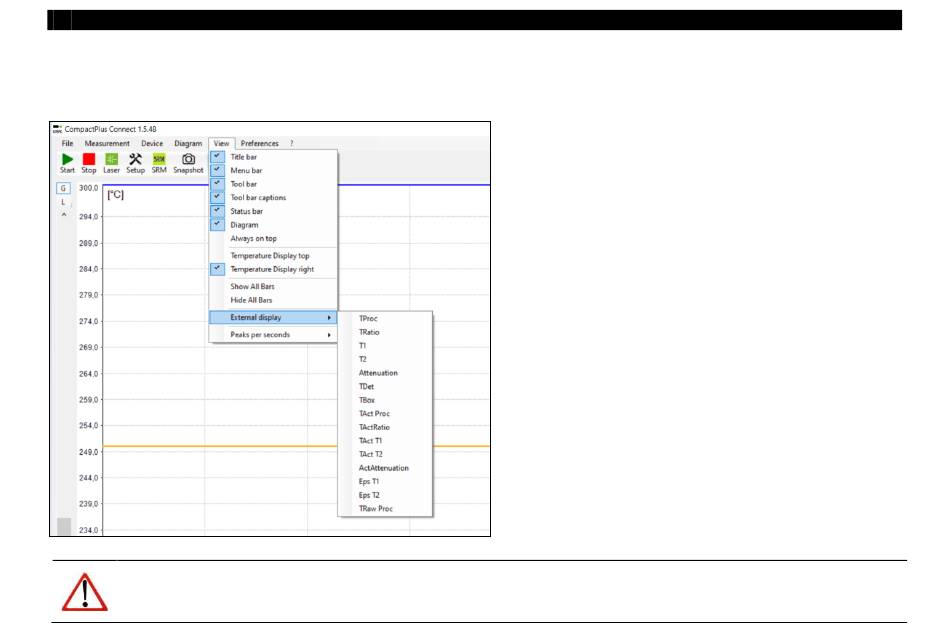Select TBox in the submenu
The image size is (950, 638).
coord(385,400)
